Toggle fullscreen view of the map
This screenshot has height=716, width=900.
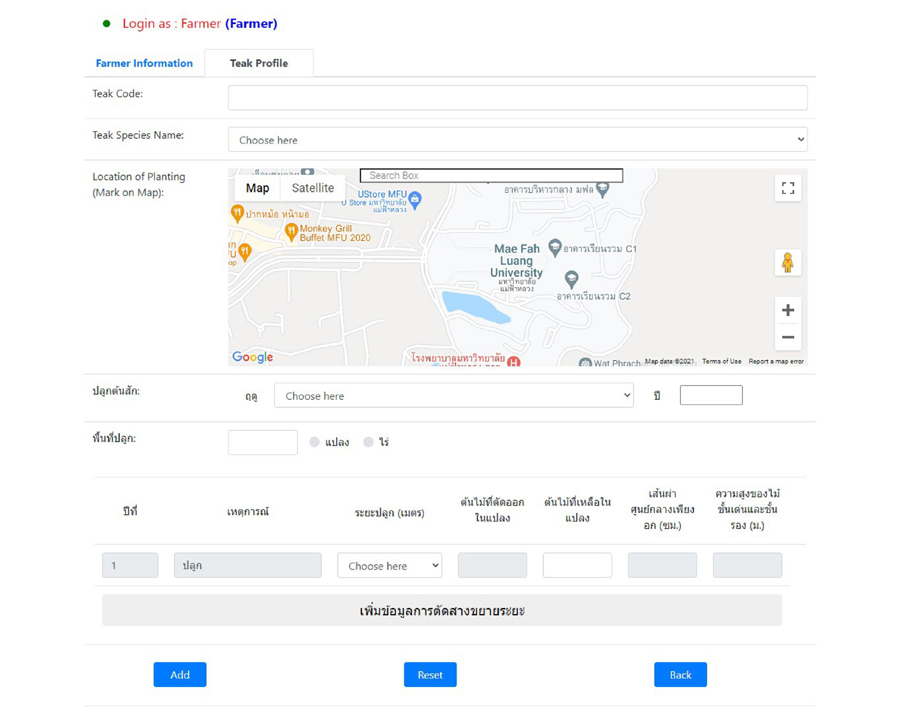[788, 188]
